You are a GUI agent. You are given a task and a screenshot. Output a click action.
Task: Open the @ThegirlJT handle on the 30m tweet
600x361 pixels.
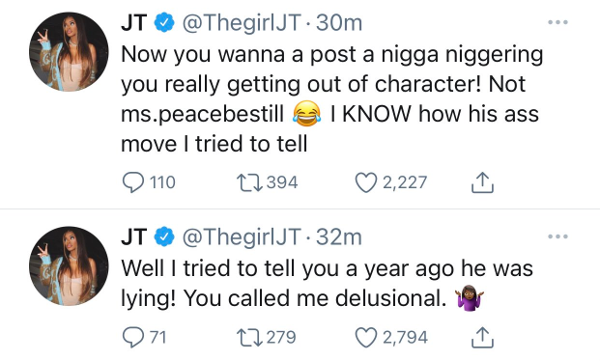241,23
